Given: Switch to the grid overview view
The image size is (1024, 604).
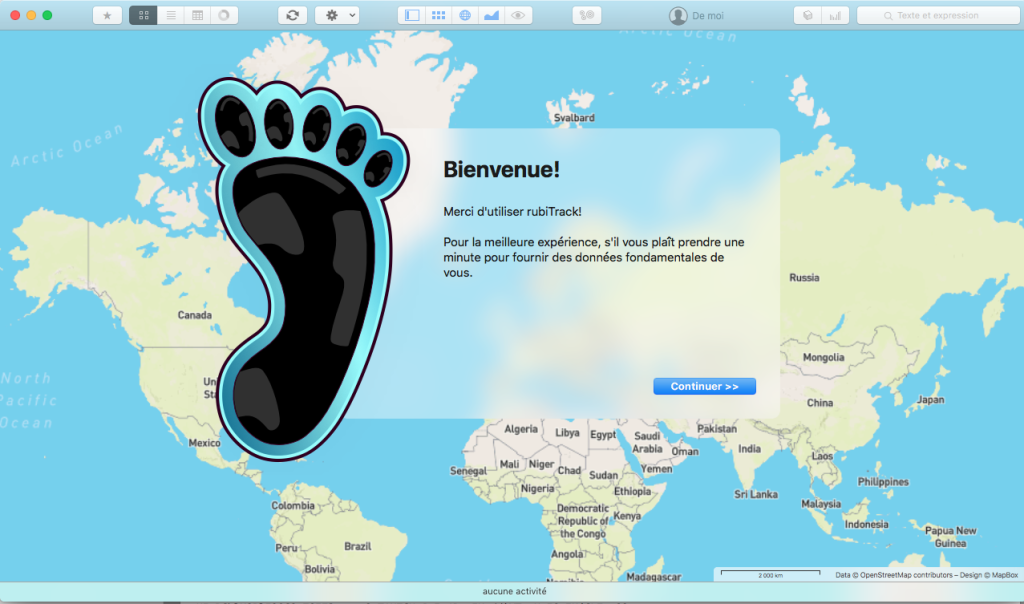Looking at the screenshot, I should (143, 15).
